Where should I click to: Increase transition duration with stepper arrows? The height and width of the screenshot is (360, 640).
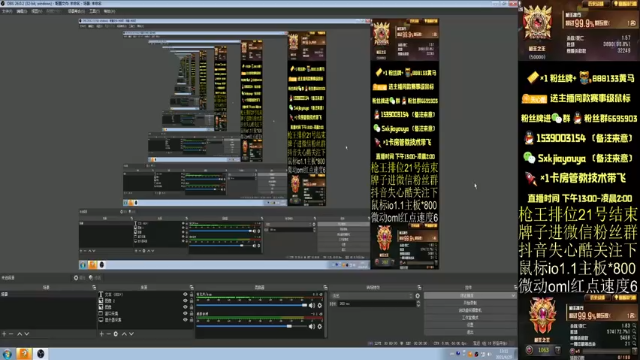click(x=418, y=304)
